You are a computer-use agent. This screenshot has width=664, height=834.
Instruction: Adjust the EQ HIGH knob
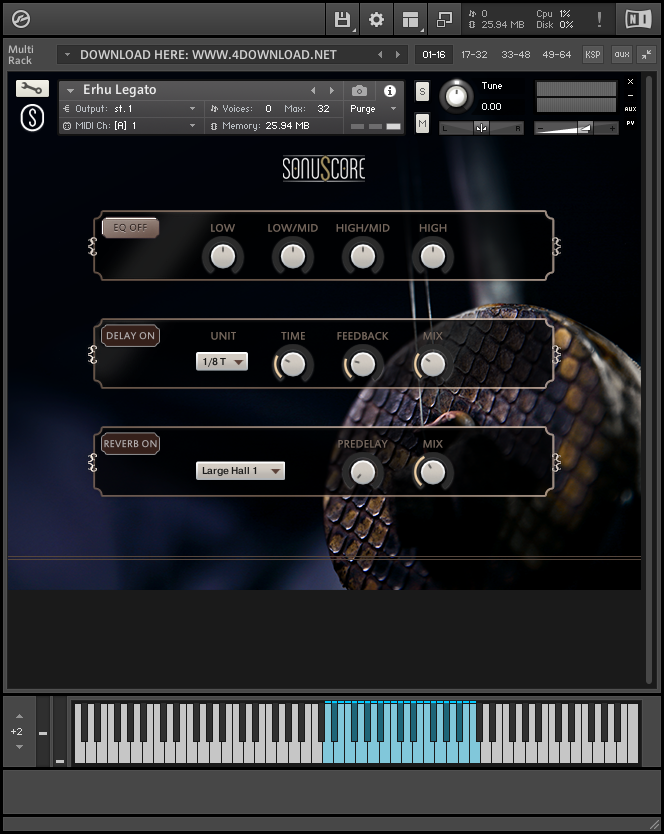[x=433, y=256]
